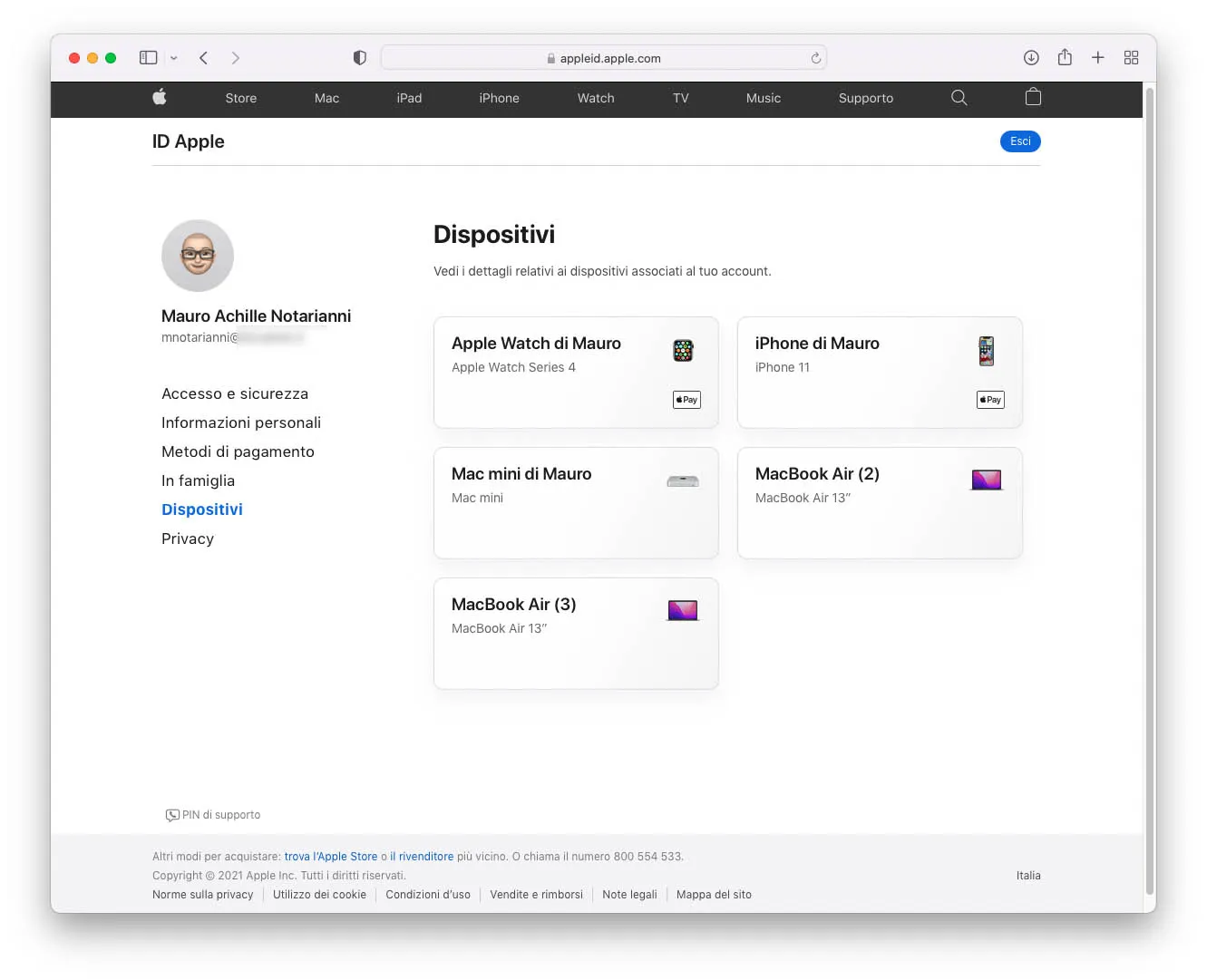Open the shopping bag icon
This screenshot has width=1207, height=980.
[x=1032, y=98]
